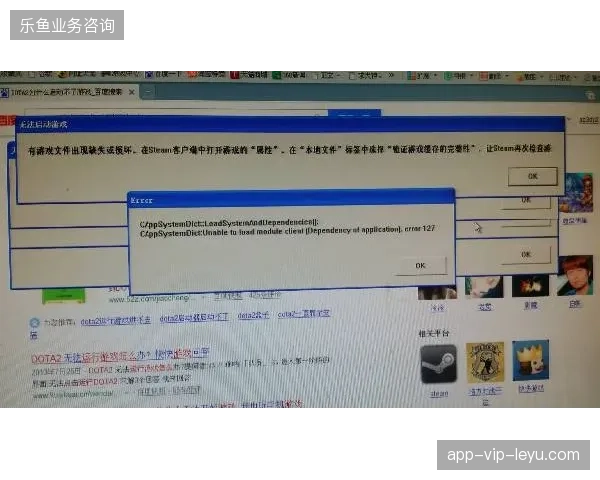Expand the bookmarks overflow chevron
The height and width of the screenshot is (480, 600).
tap(391, 75)
